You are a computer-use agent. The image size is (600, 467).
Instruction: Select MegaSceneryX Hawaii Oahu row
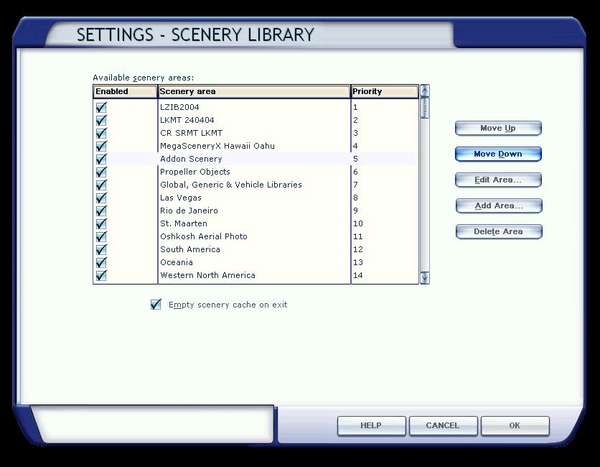click(256, 146)
